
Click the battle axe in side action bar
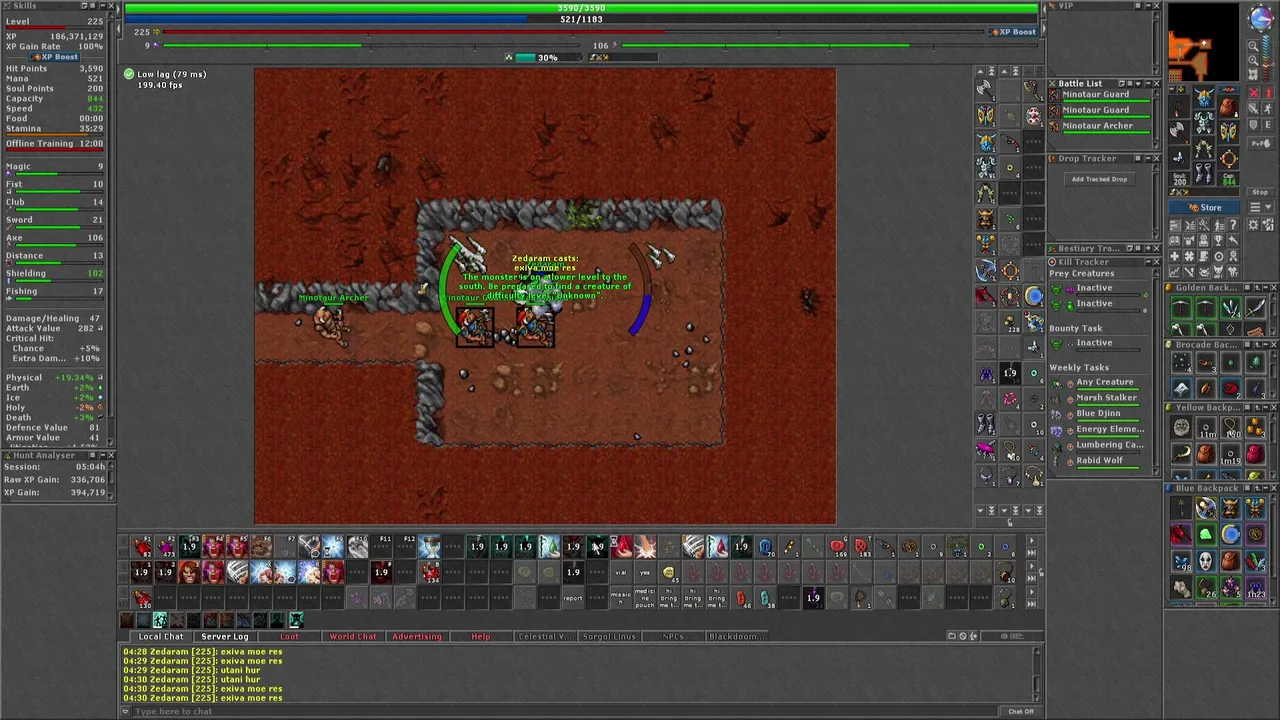984,88
